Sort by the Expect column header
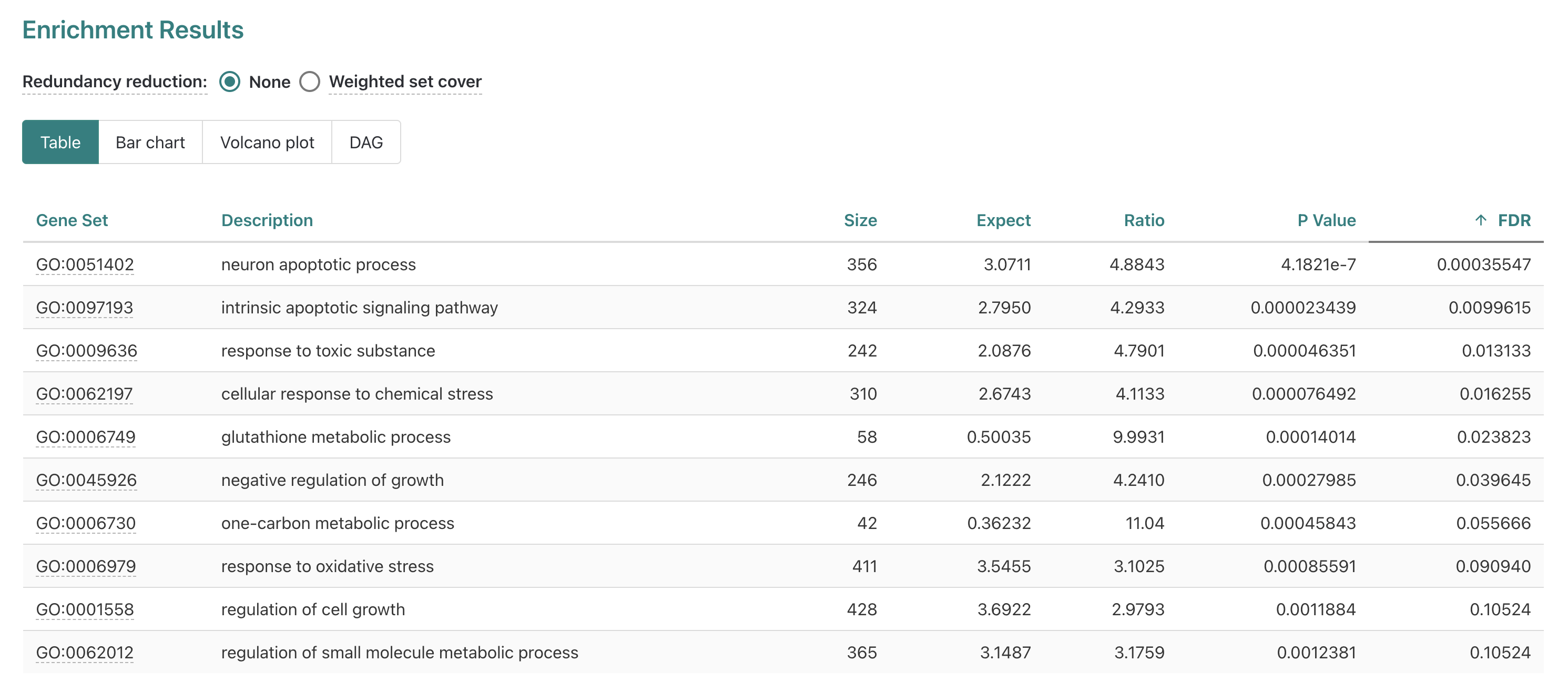The height and width of the screenshot is (692, 1568). click(x=1003, y=220)
